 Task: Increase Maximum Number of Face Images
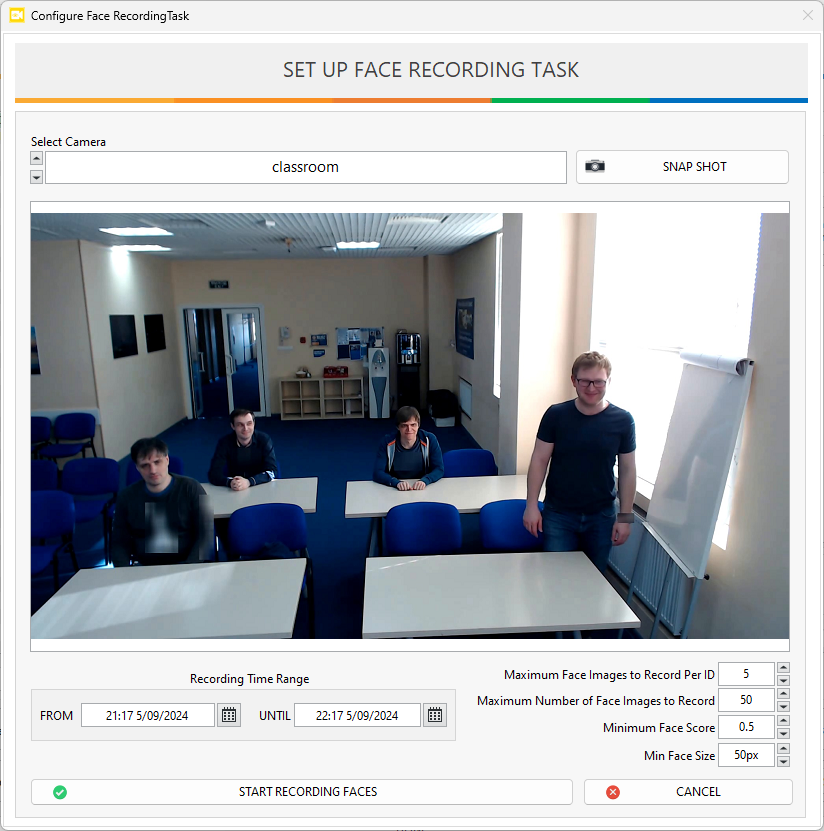[783, 694]
